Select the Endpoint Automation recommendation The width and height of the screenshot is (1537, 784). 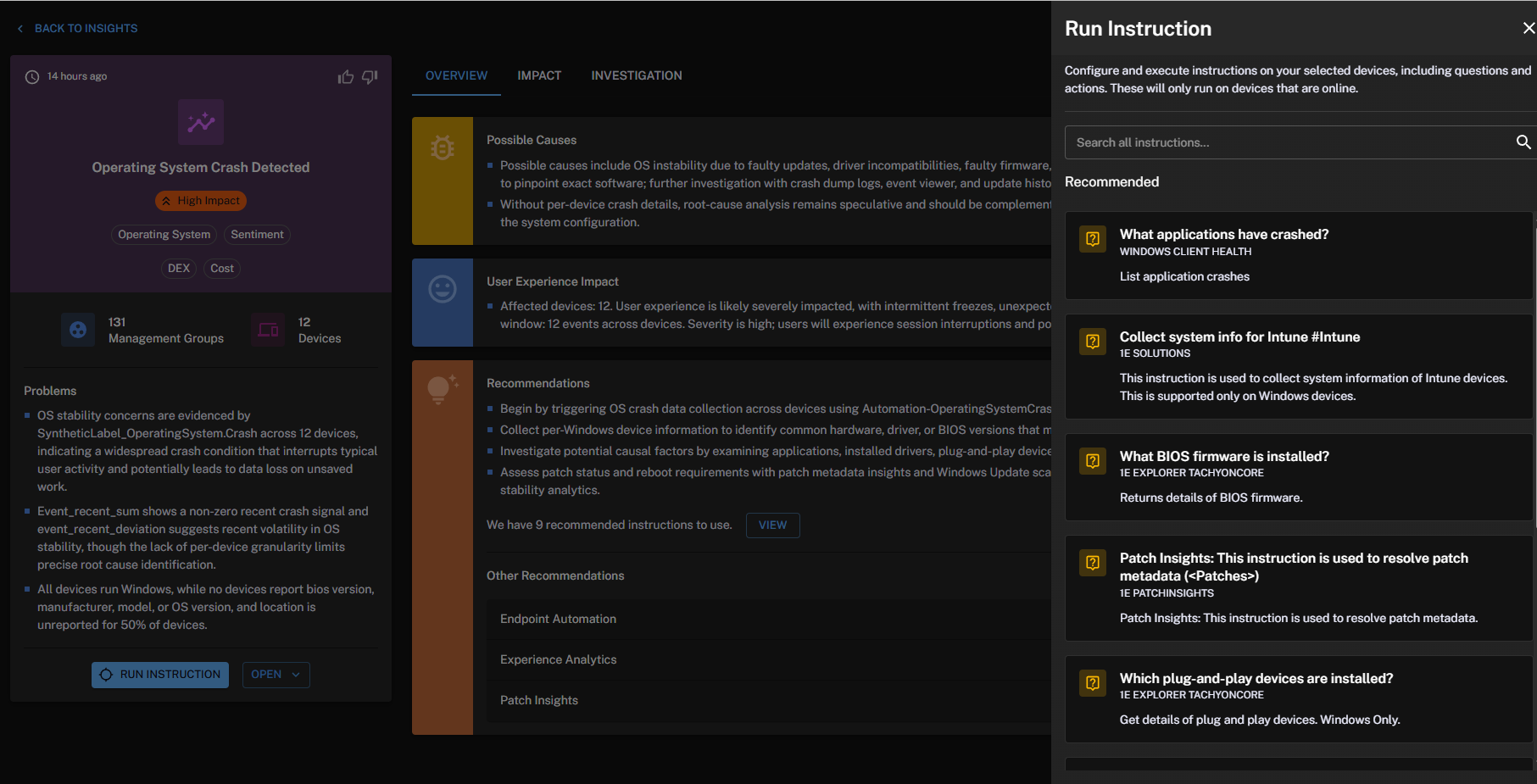click(x=558, y=619)
